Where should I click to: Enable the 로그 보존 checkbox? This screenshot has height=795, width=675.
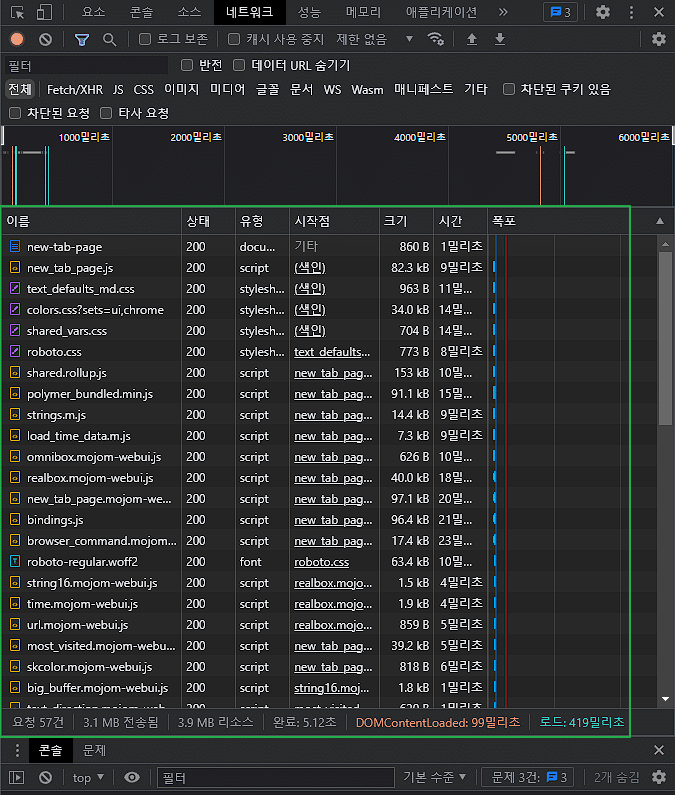145,39
